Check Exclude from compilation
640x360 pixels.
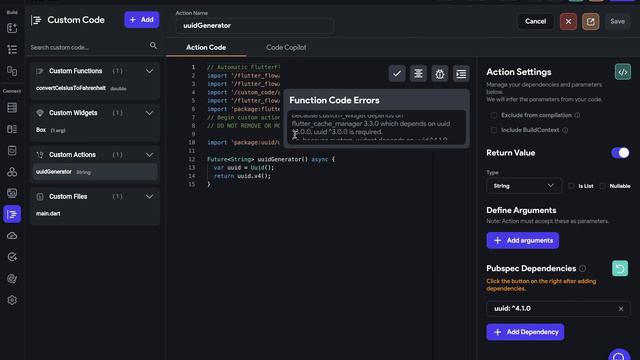tap(494, 116)
